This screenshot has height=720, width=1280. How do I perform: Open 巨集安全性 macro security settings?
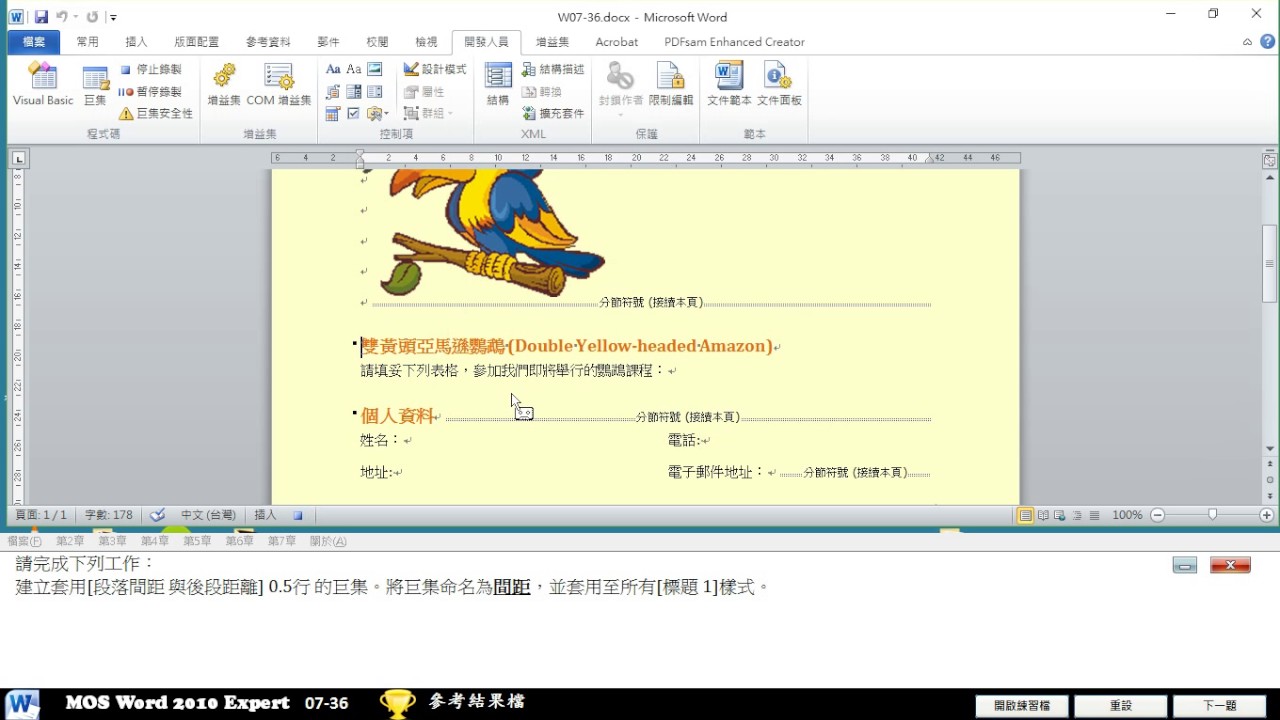pyautogui.click(x=155, y=113)
